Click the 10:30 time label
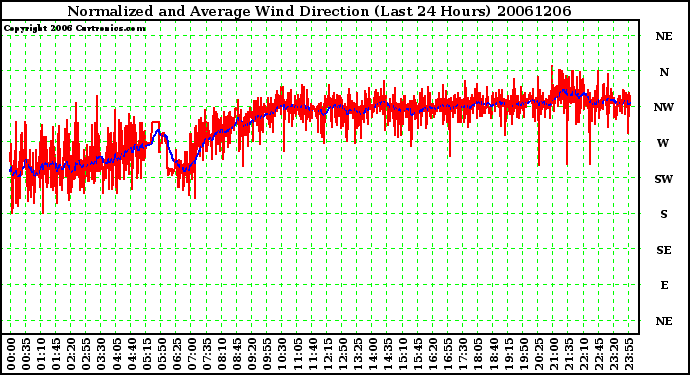This screenshot has width=690, height=375. coord(282,354)
